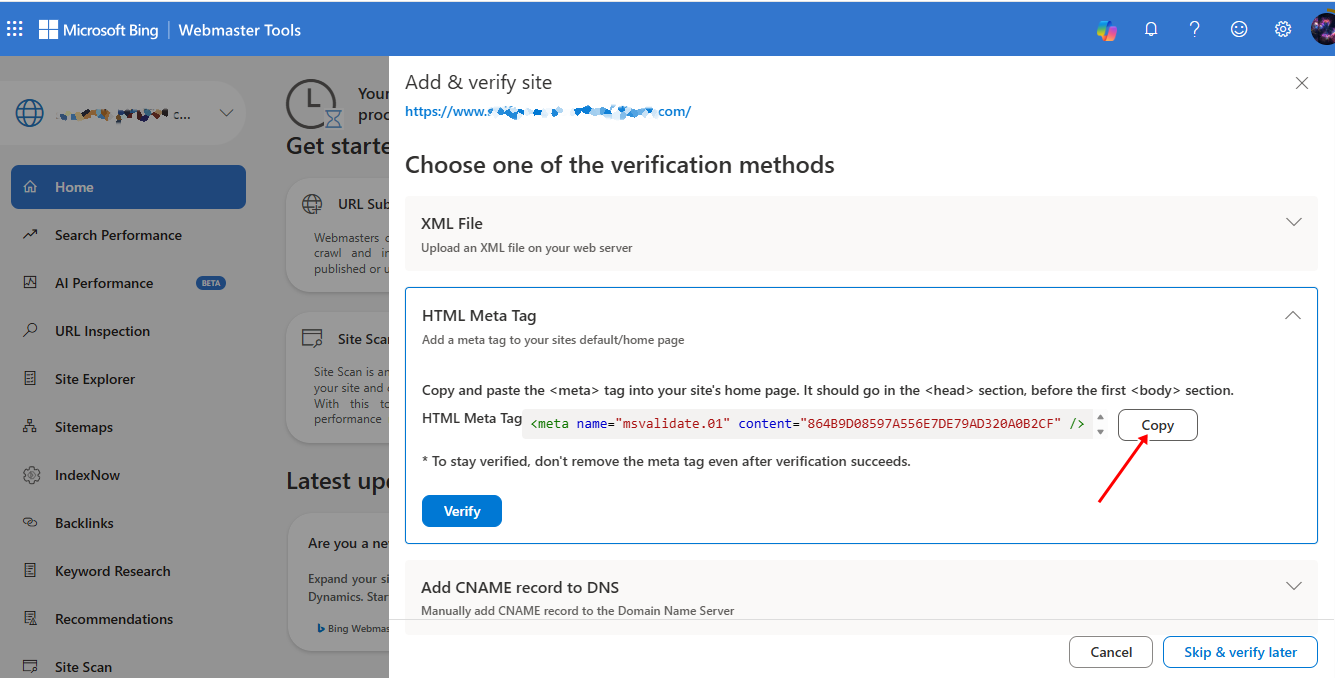Collapse the HTML Meta Tag section
Viewport: 1335px width, 678px height.
tap(1293, 315)
